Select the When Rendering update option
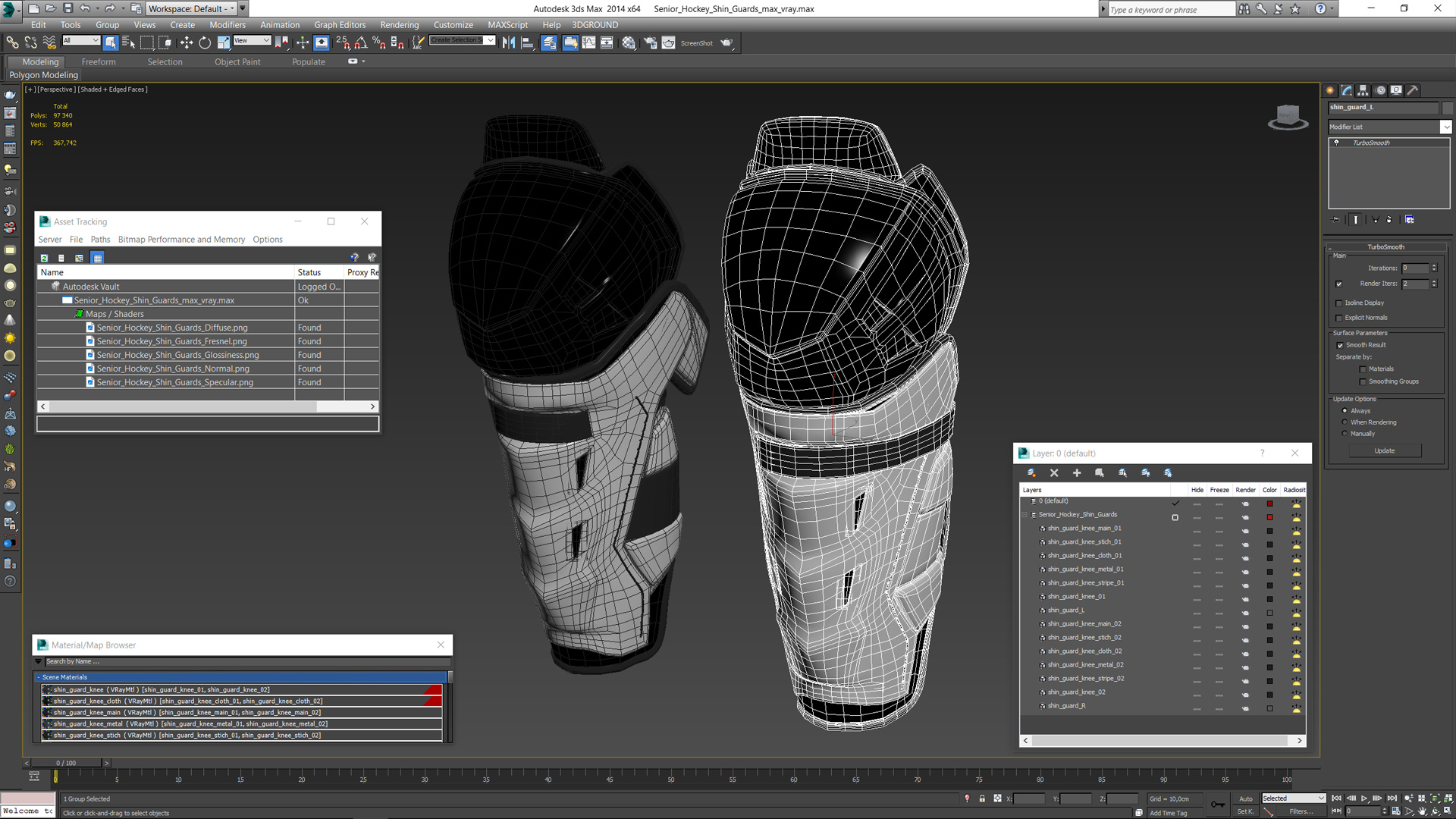Image resolution: width=1456 pixels, height=819 pixels. [x=1345, y=422]
